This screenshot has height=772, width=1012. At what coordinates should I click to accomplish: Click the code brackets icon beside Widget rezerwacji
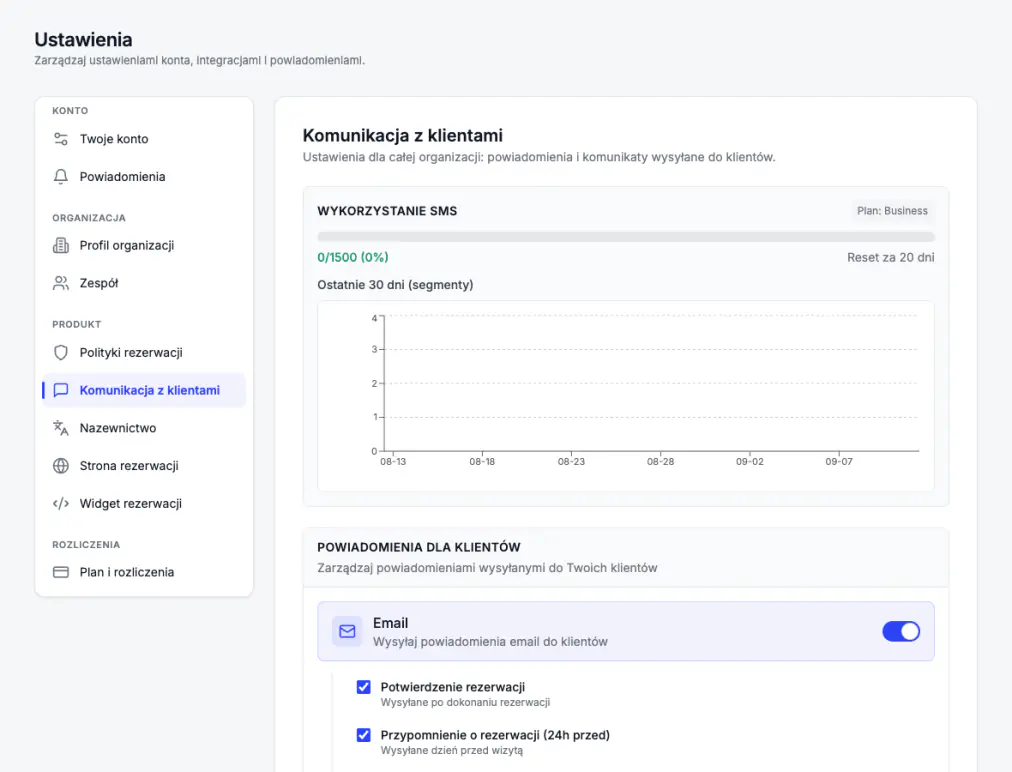point(61,503)
